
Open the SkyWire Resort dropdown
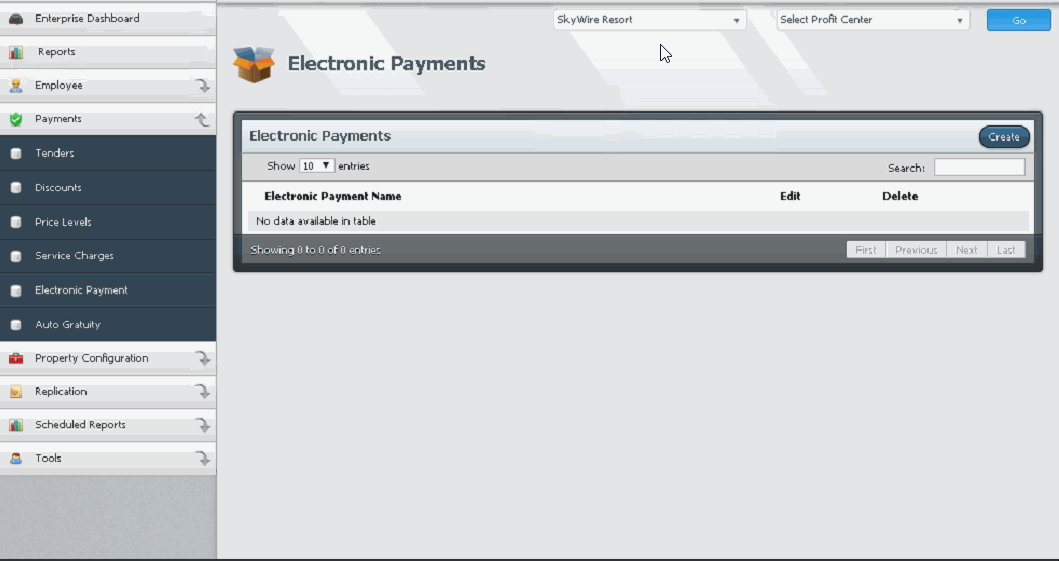tap(650, 20)
